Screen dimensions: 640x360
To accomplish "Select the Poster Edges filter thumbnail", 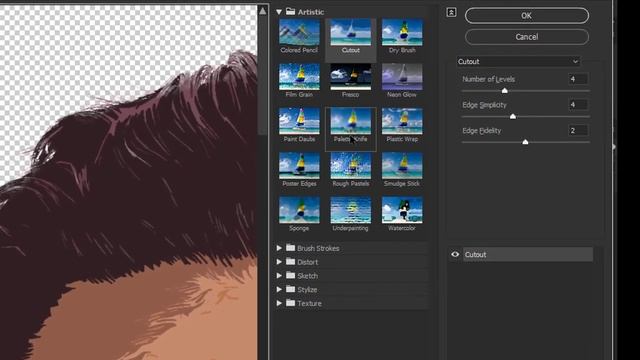I will [299, 166].
